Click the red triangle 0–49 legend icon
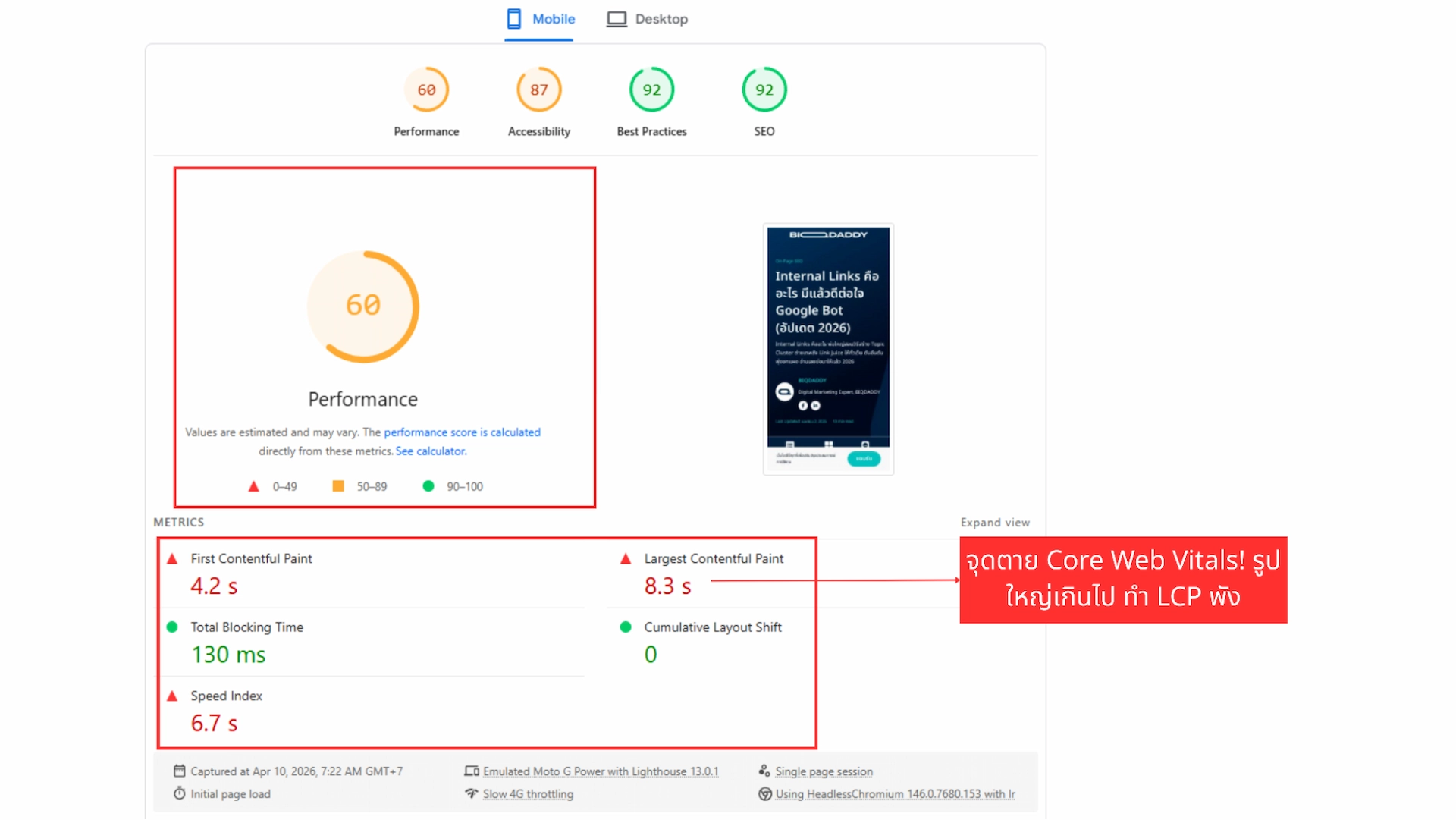The width and height of the screenshot is (1456, 820). click(254, 486)
